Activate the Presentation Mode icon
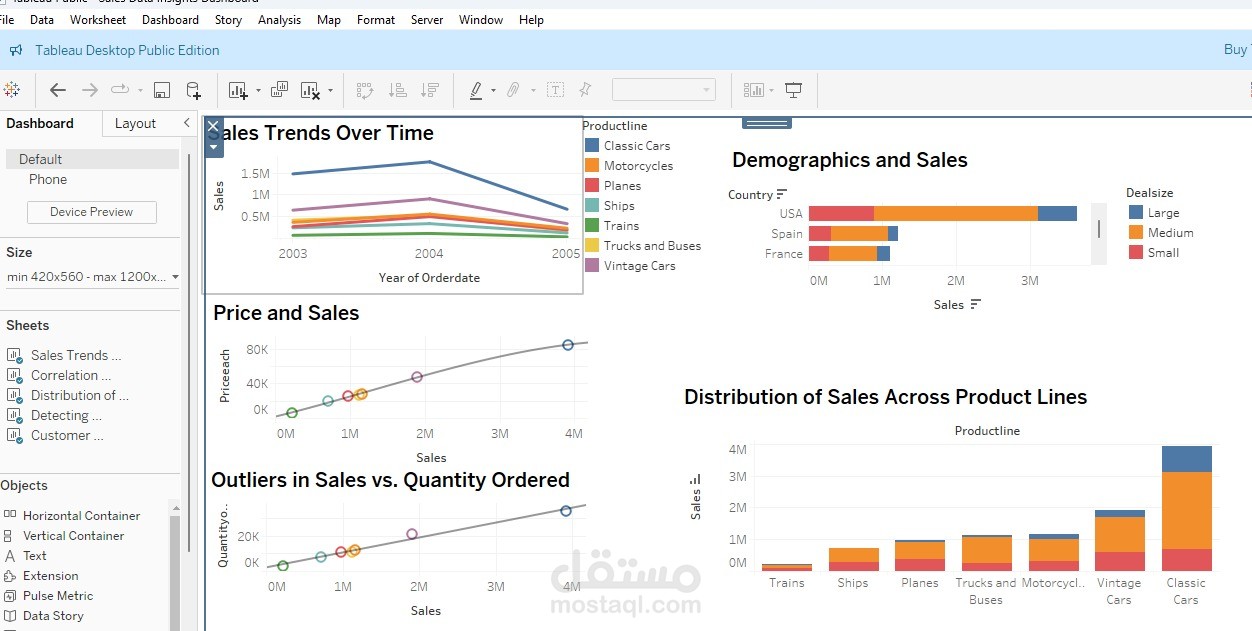Image resolution: width=1252 pixels, height=631 pixels. coord(794,89)
